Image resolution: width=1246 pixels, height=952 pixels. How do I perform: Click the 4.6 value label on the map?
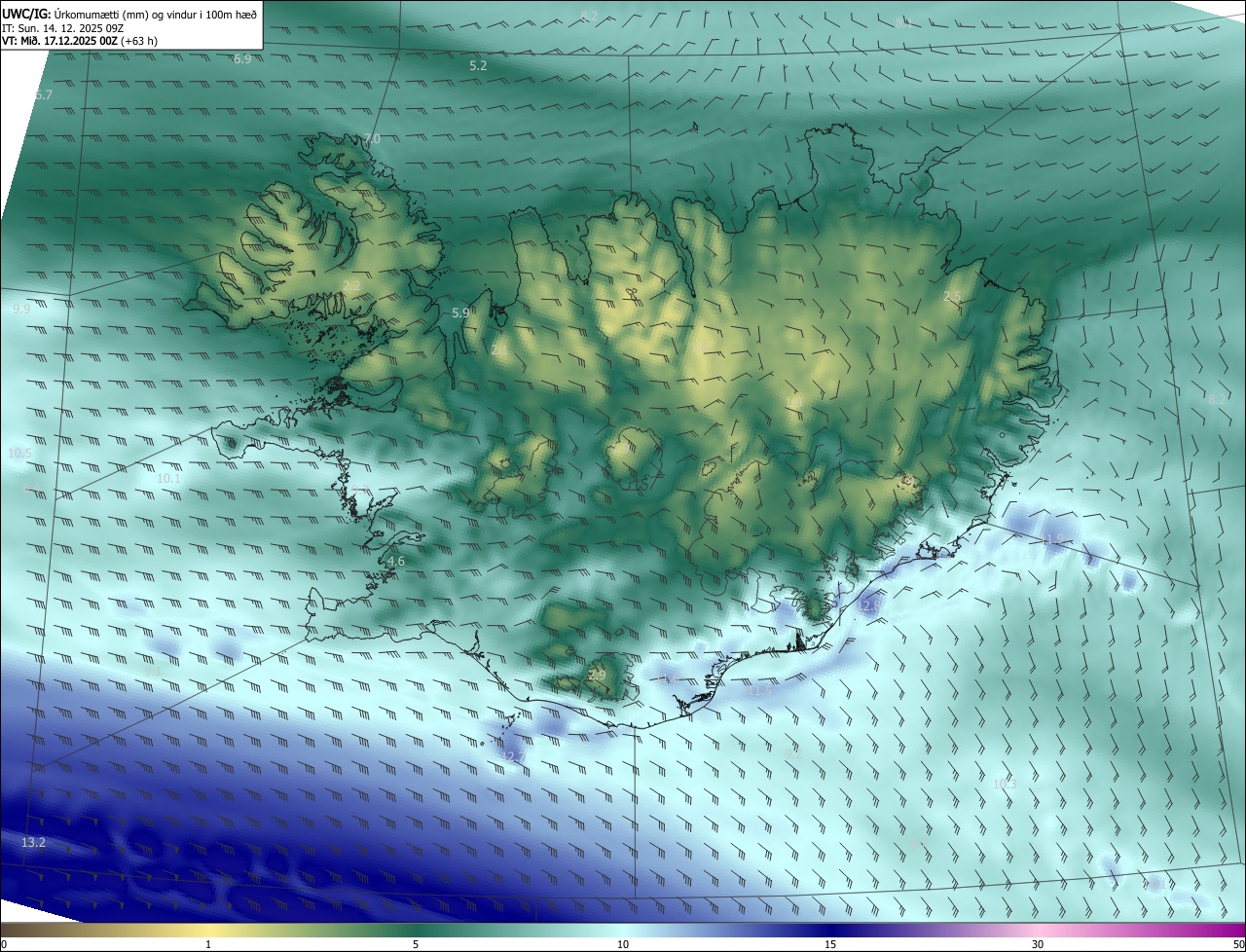tap(395, 561)
